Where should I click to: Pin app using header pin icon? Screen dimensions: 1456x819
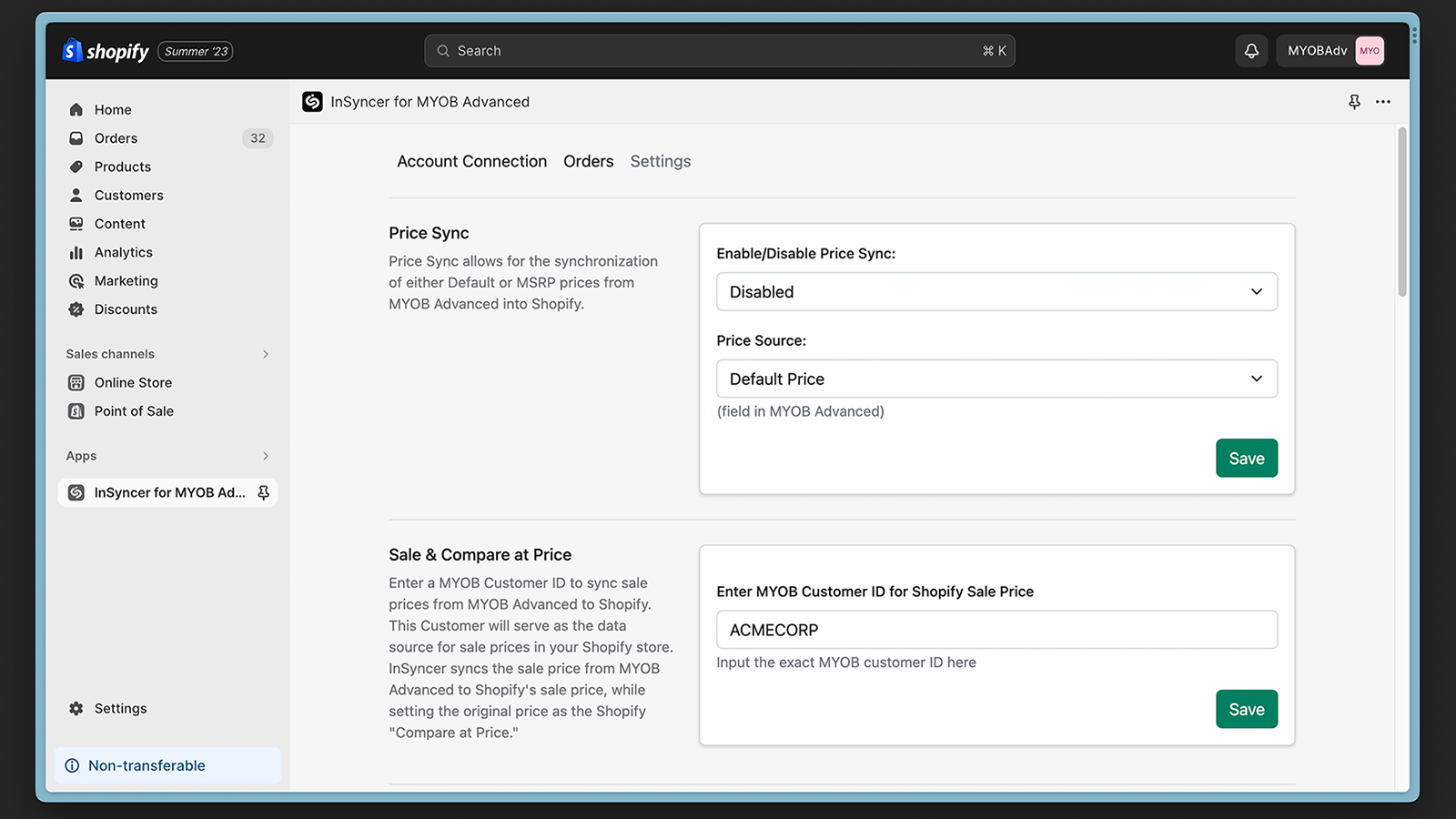(1354, 102)
